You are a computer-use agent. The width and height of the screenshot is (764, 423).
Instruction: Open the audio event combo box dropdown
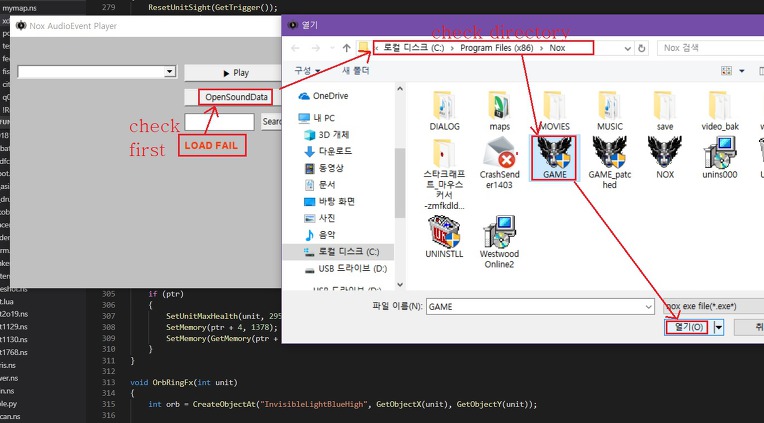pos(170,72)
